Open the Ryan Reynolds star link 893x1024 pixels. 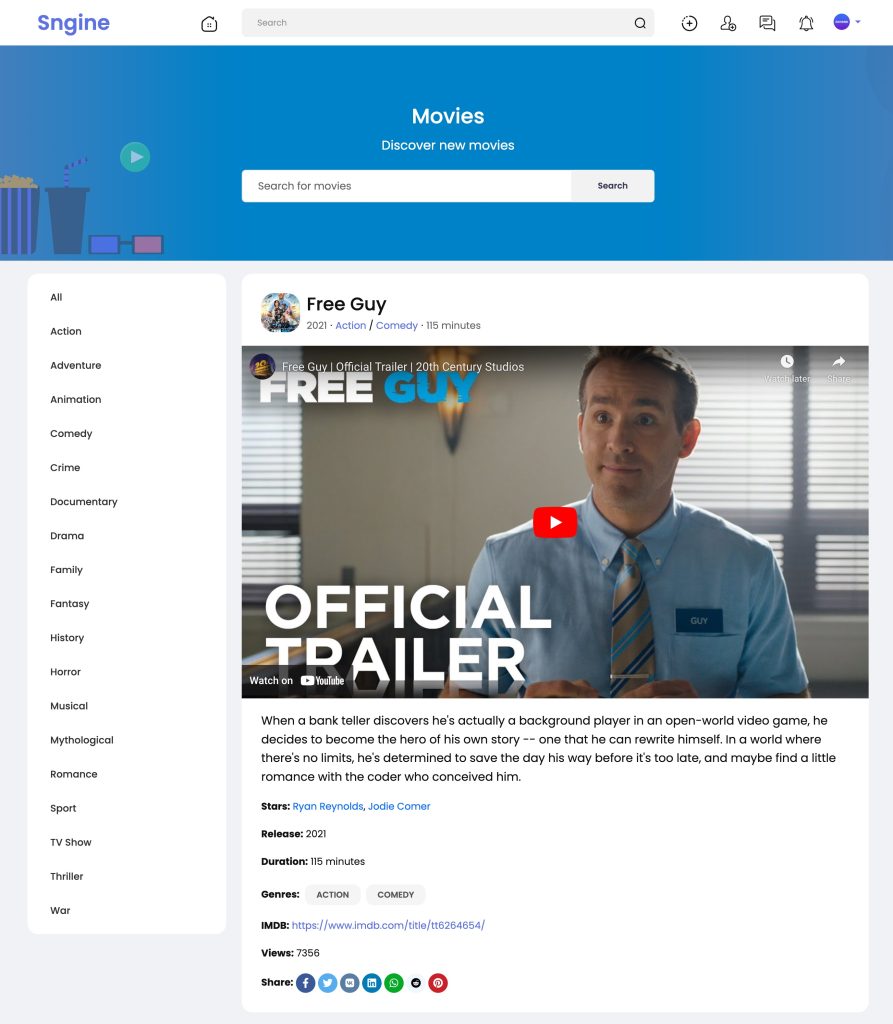(x=327, y=807)
